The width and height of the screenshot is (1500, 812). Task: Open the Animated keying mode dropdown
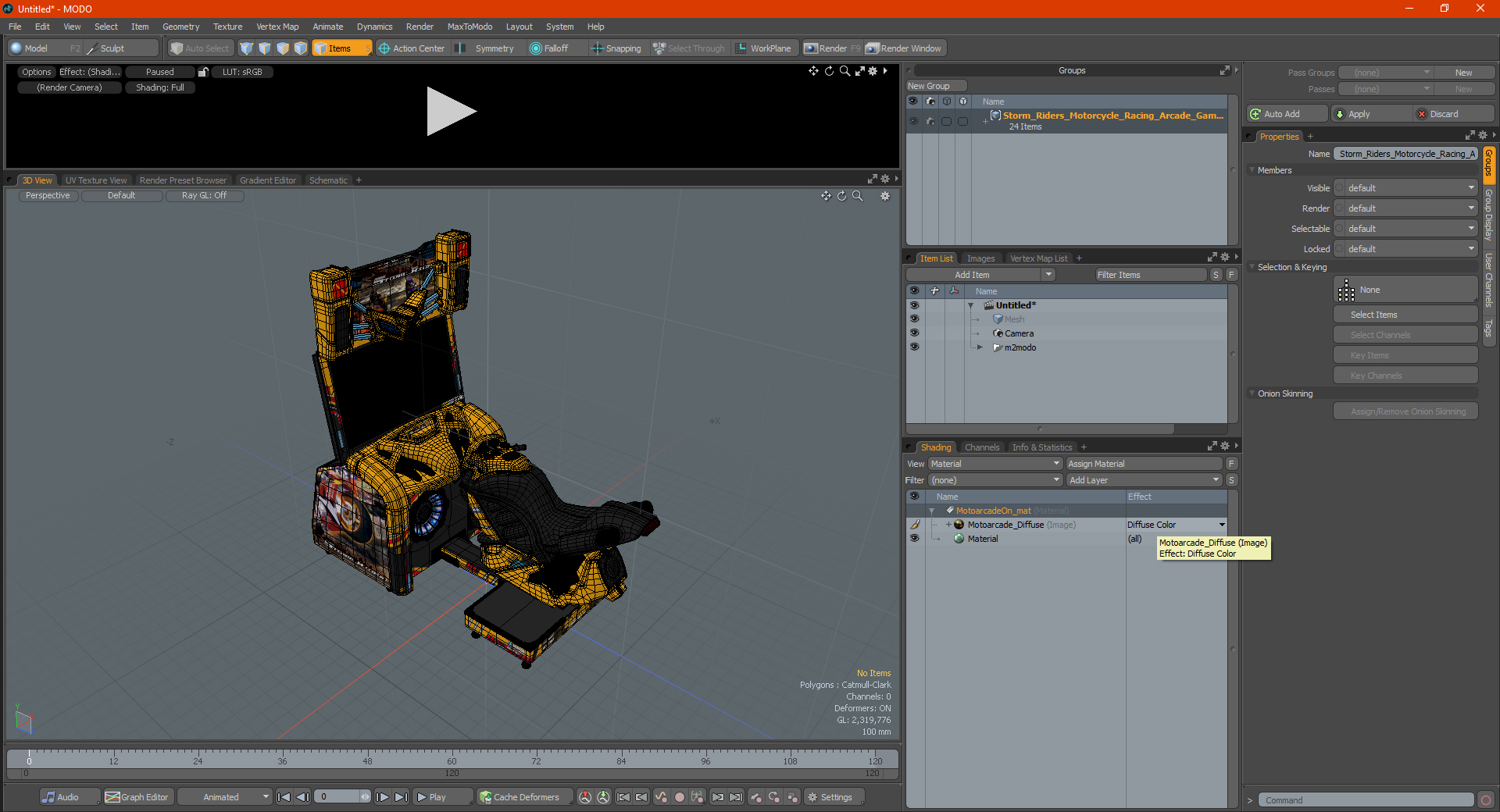pyautogui.click(x=224, y=797)
